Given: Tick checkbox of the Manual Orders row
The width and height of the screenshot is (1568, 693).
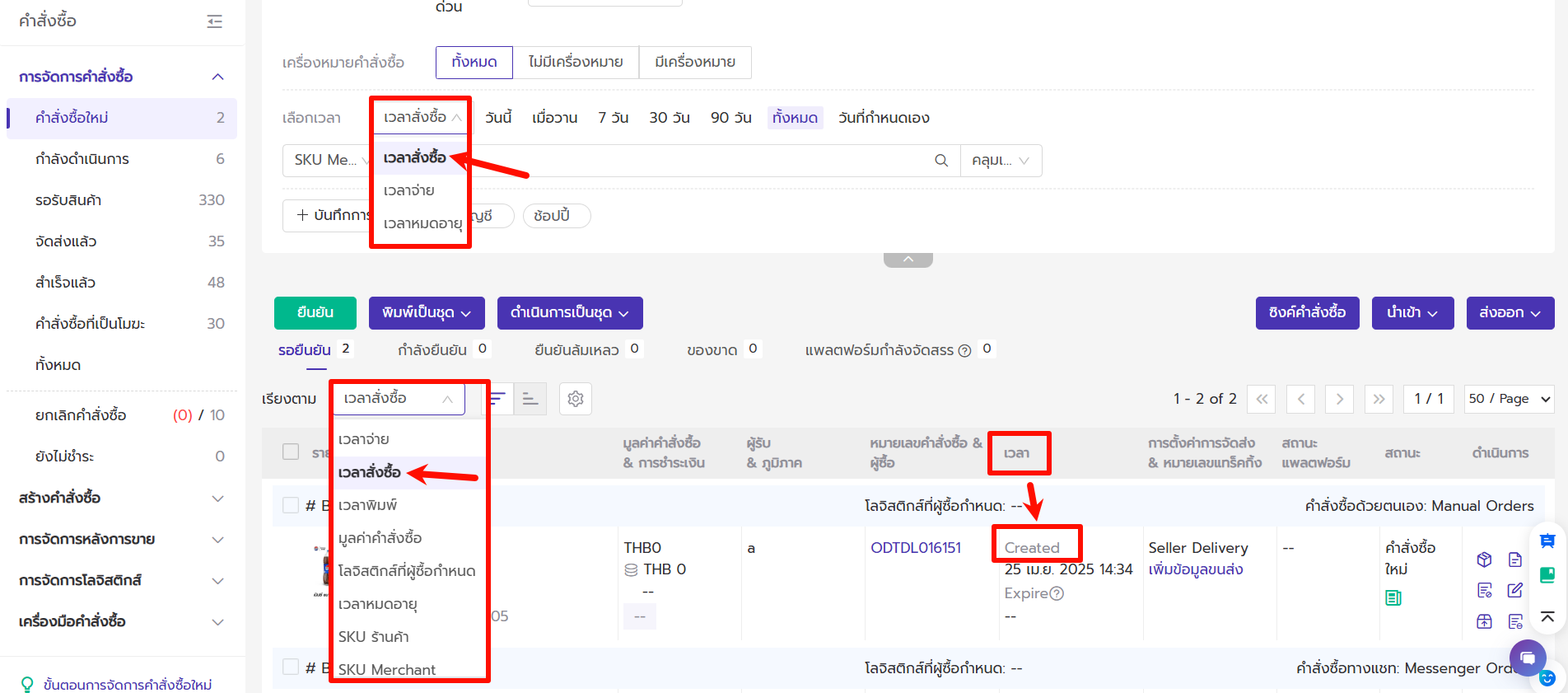Looking at the screenshot, I should pos(291,505).
